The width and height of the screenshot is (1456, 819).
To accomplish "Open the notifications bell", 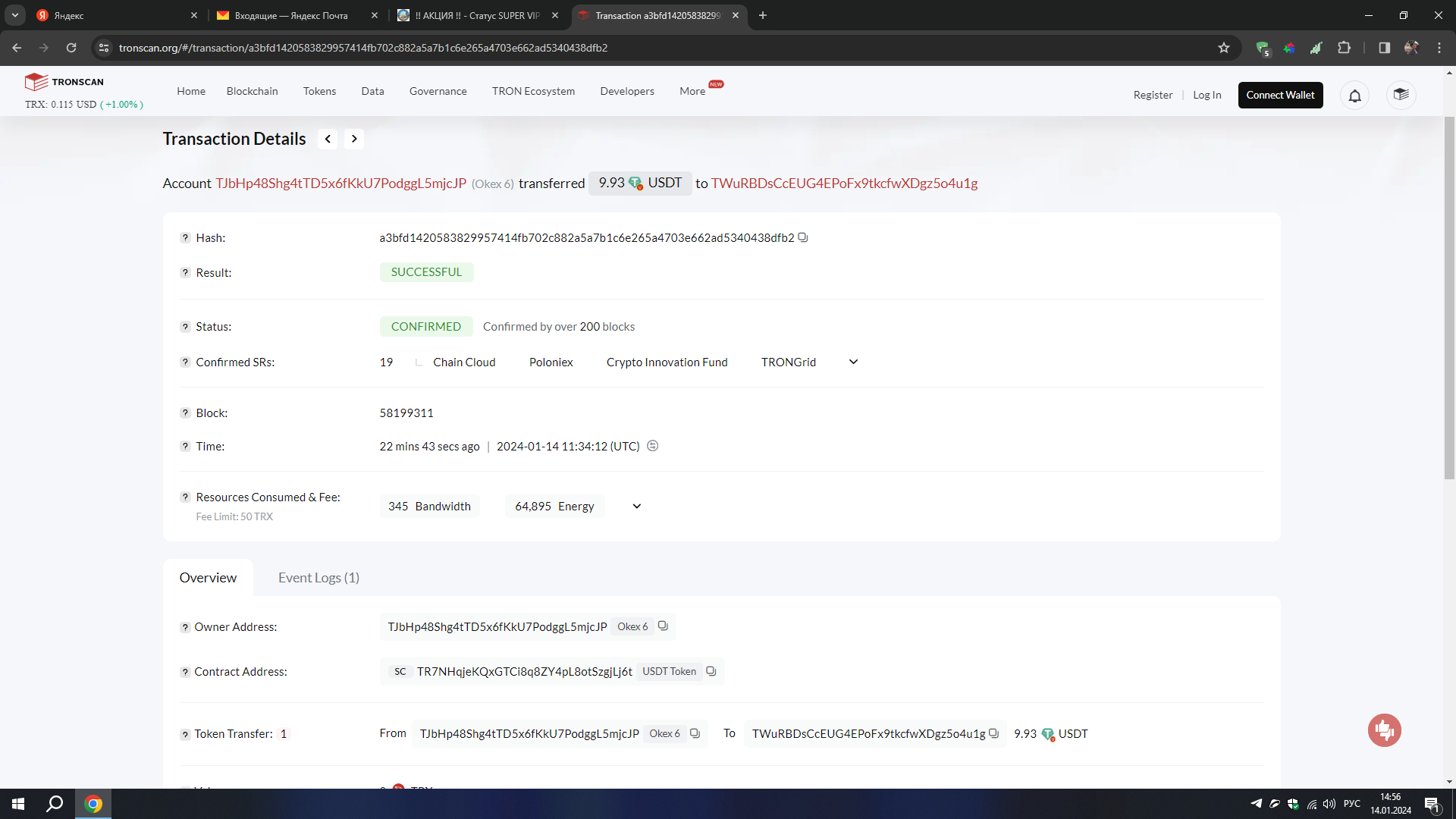I will 1354,96.
